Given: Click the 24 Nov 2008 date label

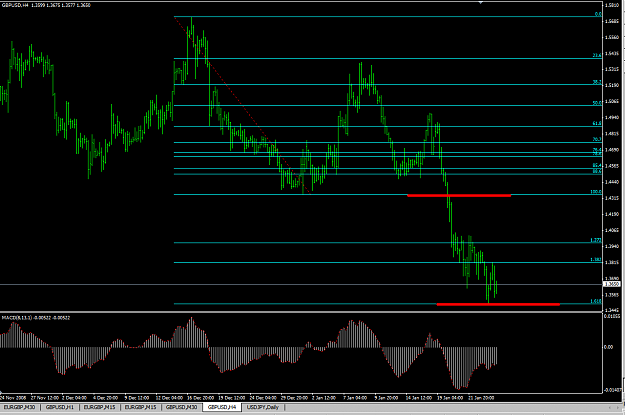Looking at the screenshot, I should click(13, 398).
